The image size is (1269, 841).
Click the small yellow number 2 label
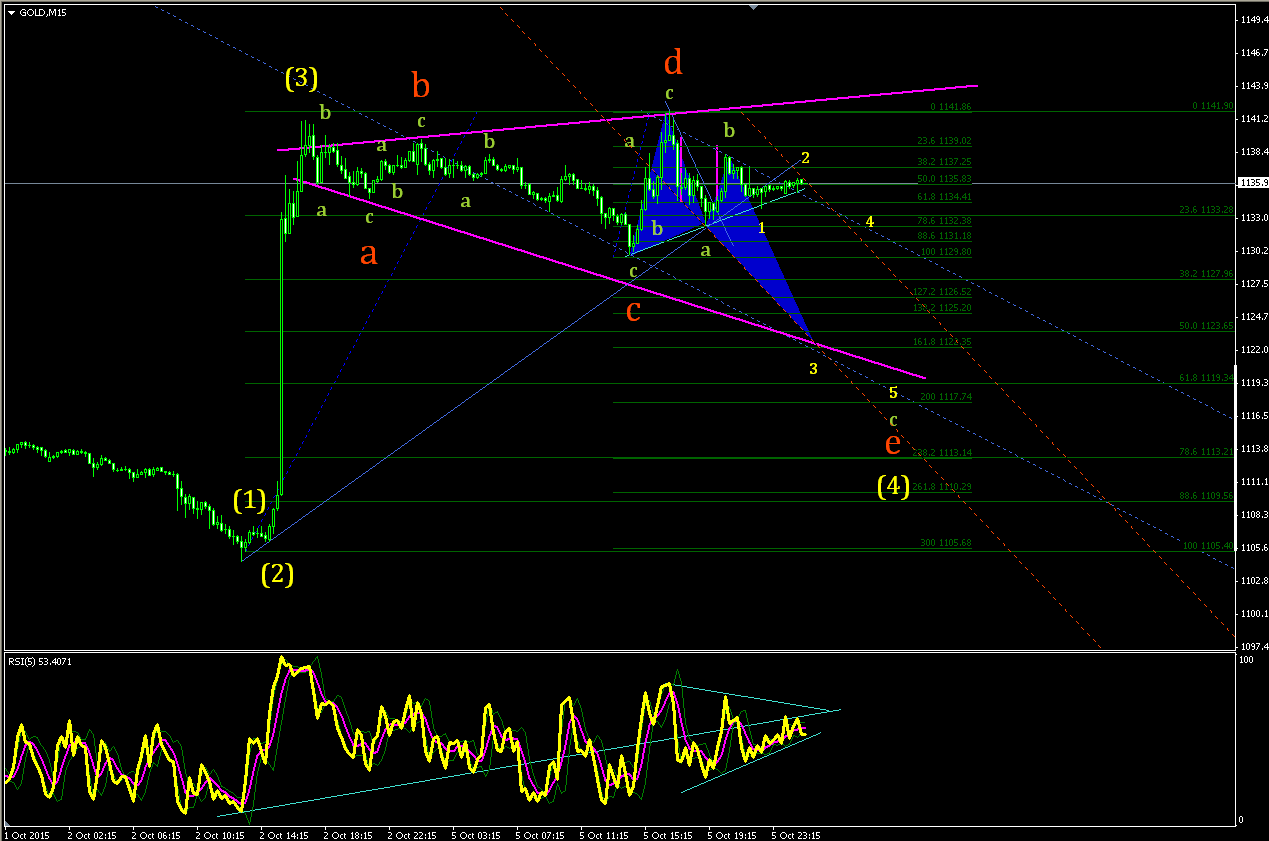point(805,158)
